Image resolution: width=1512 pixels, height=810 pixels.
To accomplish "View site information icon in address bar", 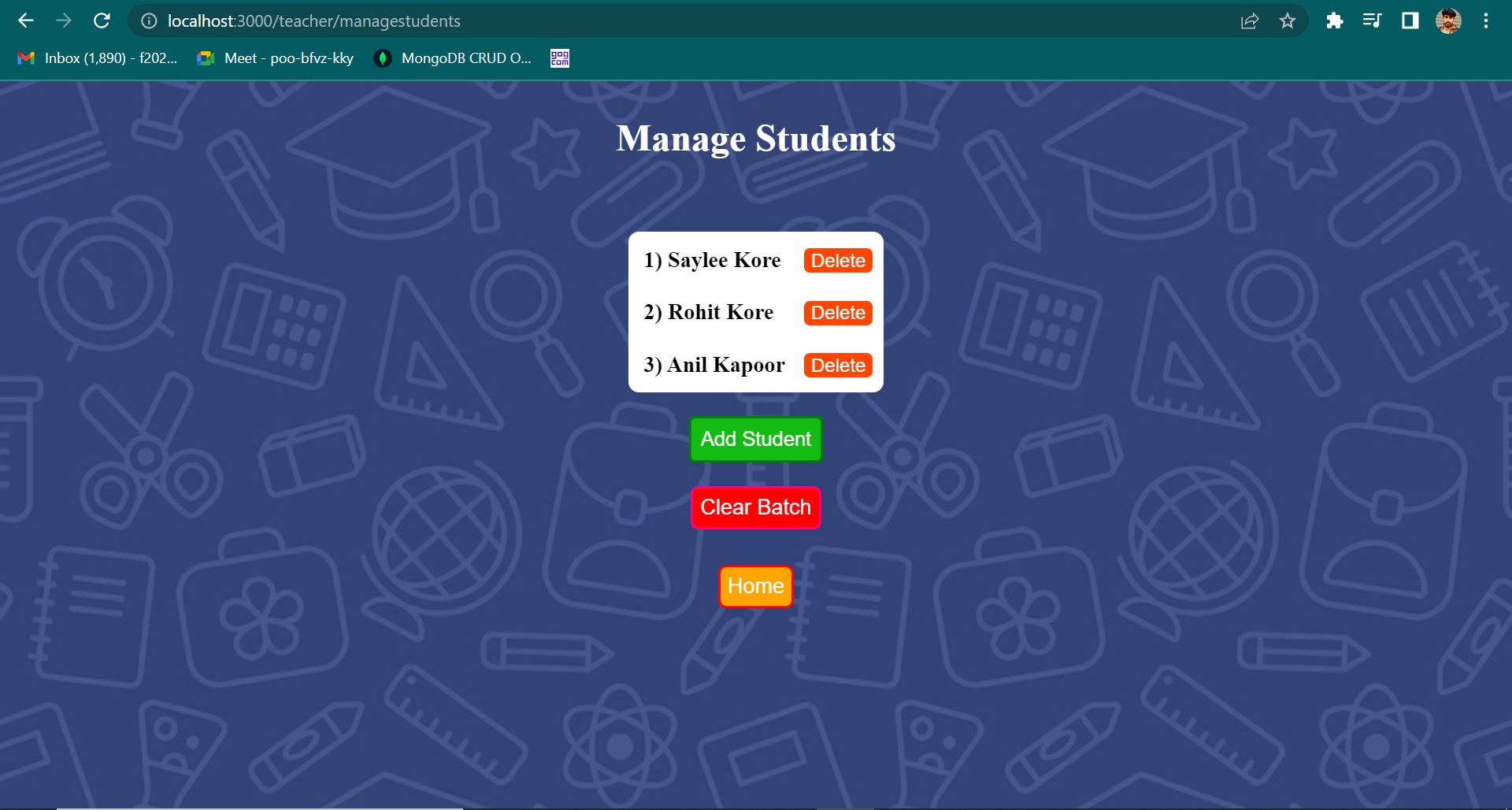I will click(x=149, y=21).
